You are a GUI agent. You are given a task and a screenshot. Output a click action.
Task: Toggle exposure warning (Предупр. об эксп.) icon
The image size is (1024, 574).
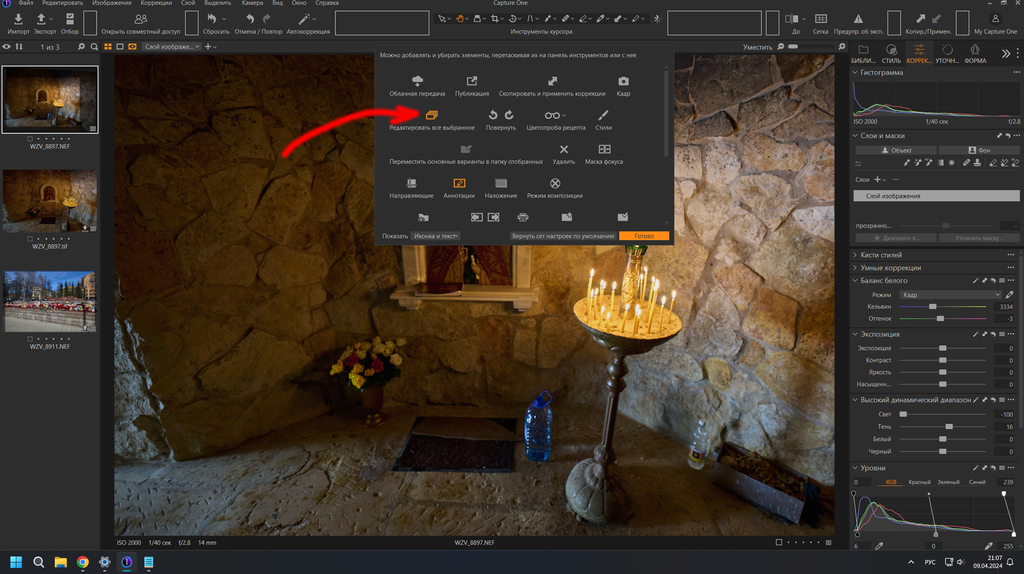point(858,19)
